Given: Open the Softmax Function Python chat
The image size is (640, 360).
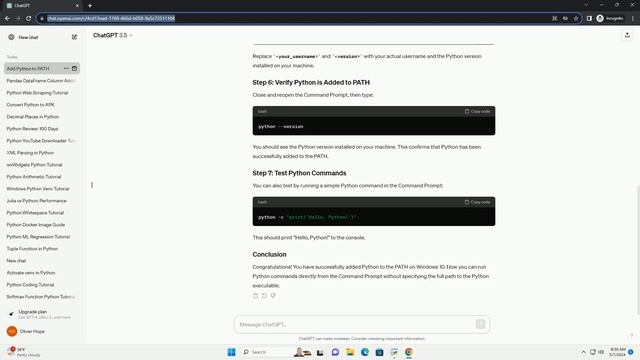Looking at the screenshot, I should point(42,297).
